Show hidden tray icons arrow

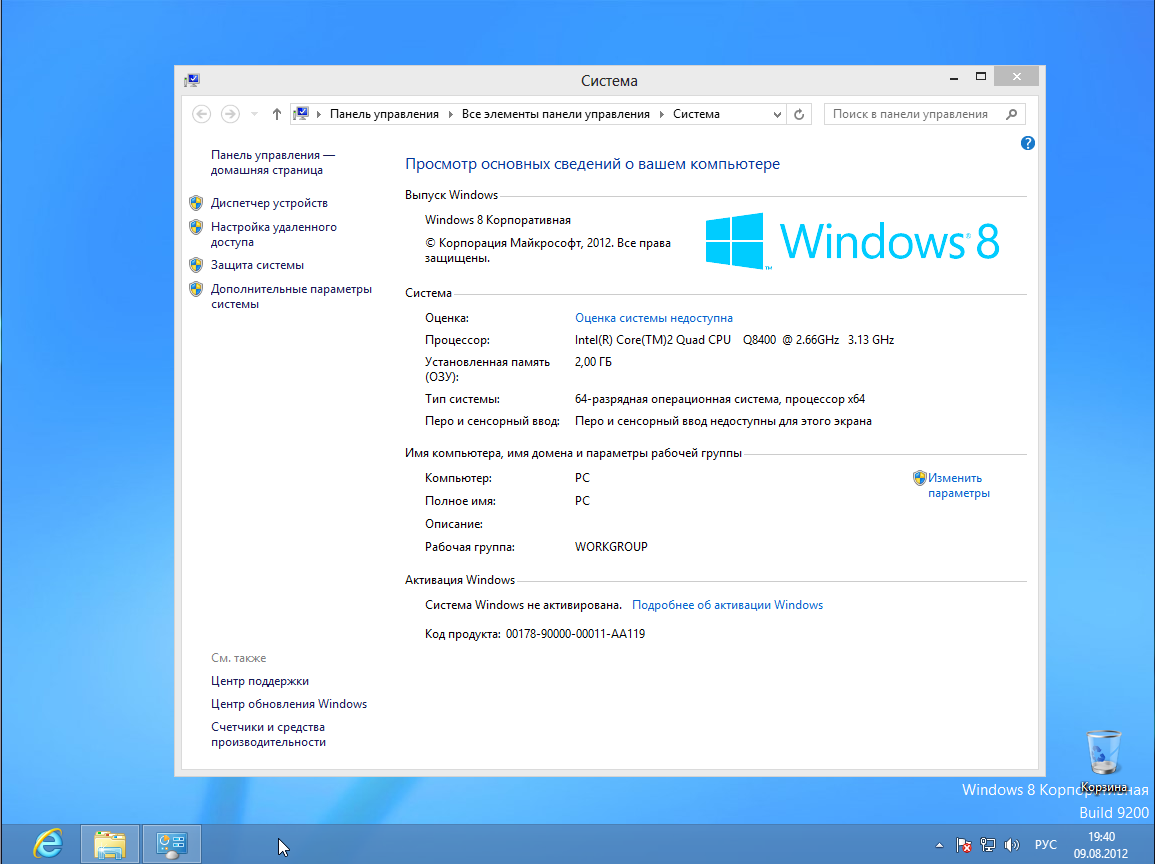[938, 845]
